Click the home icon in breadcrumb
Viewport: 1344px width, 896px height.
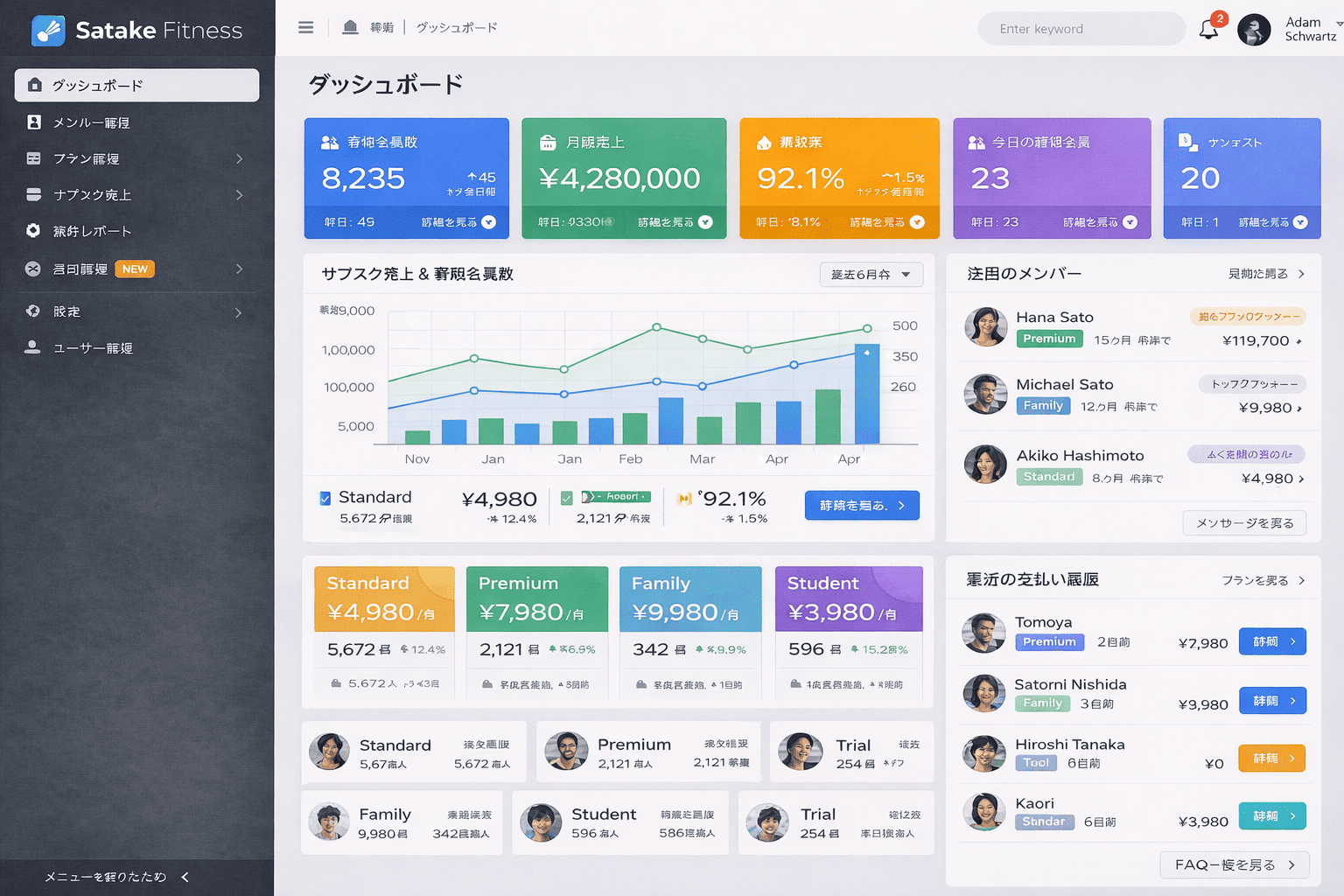coord(350,28)
